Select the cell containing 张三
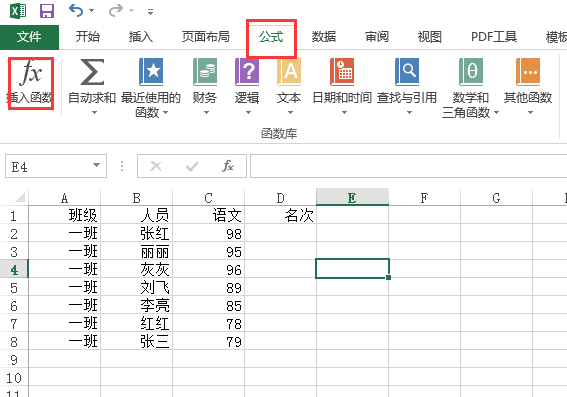The height and width of the screenshot is (397, 567). point(136,341)
